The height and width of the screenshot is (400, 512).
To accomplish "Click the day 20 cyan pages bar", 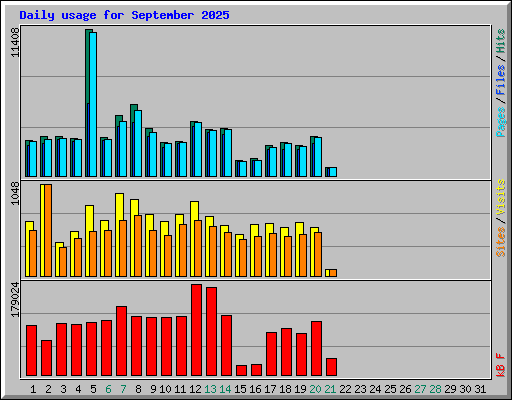I will click(x=318, y=157).
